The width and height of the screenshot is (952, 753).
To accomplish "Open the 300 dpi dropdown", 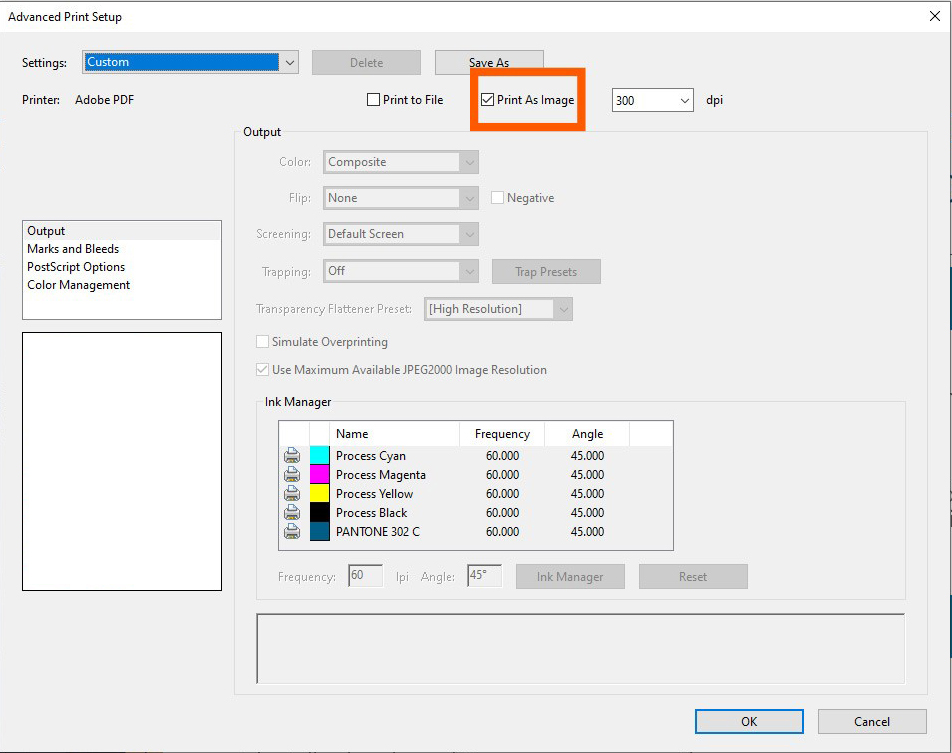I will 653,100.
